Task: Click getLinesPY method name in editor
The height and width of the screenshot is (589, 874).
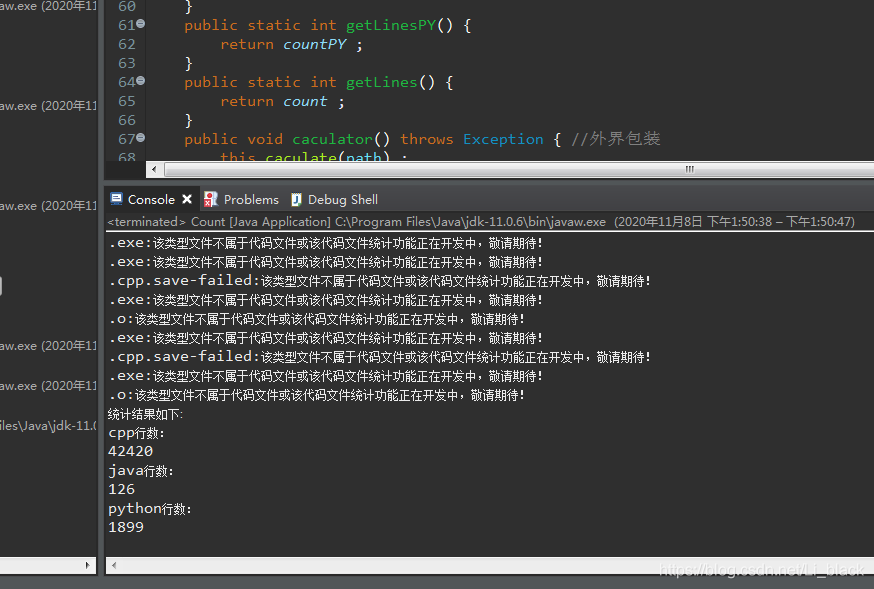Action: [x=391, y=26]
